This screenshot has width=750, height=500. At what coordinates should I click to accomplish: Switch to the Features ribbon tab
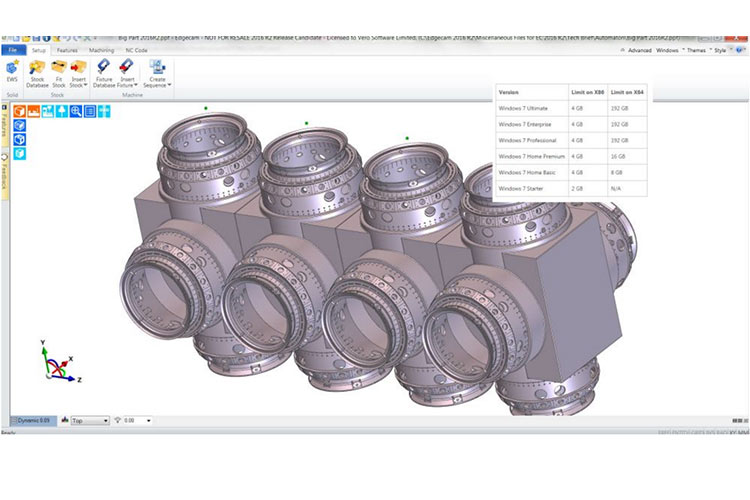point(67,50)
